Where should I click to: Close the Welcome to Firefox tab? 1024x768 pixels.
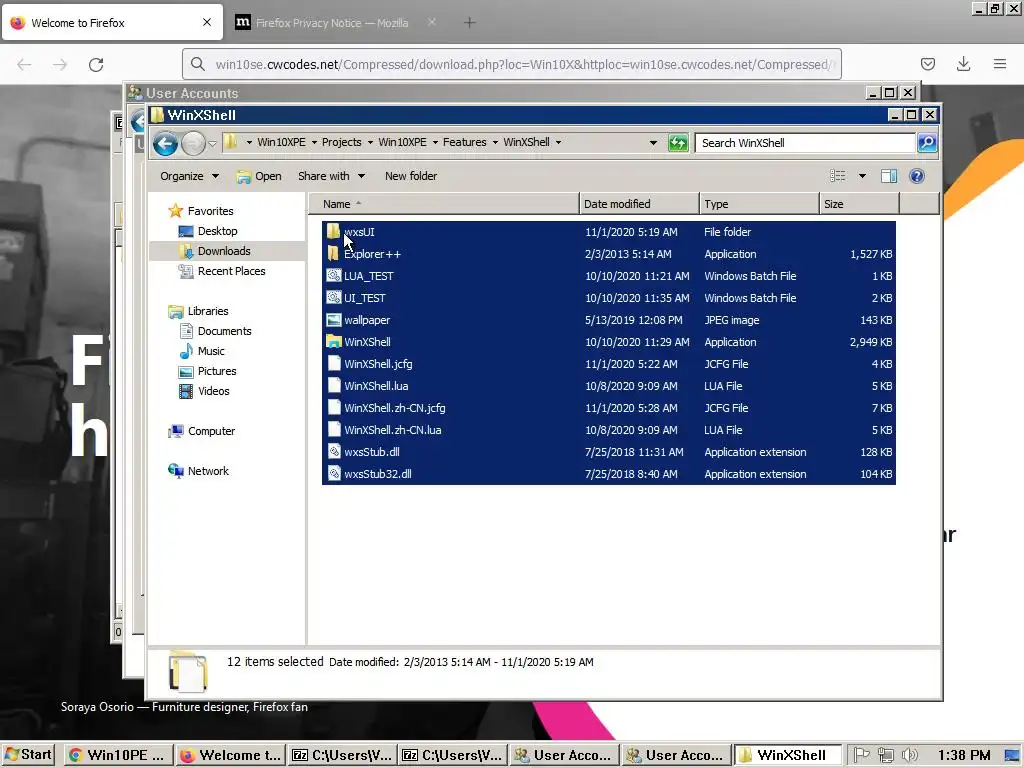pos(207,22)
